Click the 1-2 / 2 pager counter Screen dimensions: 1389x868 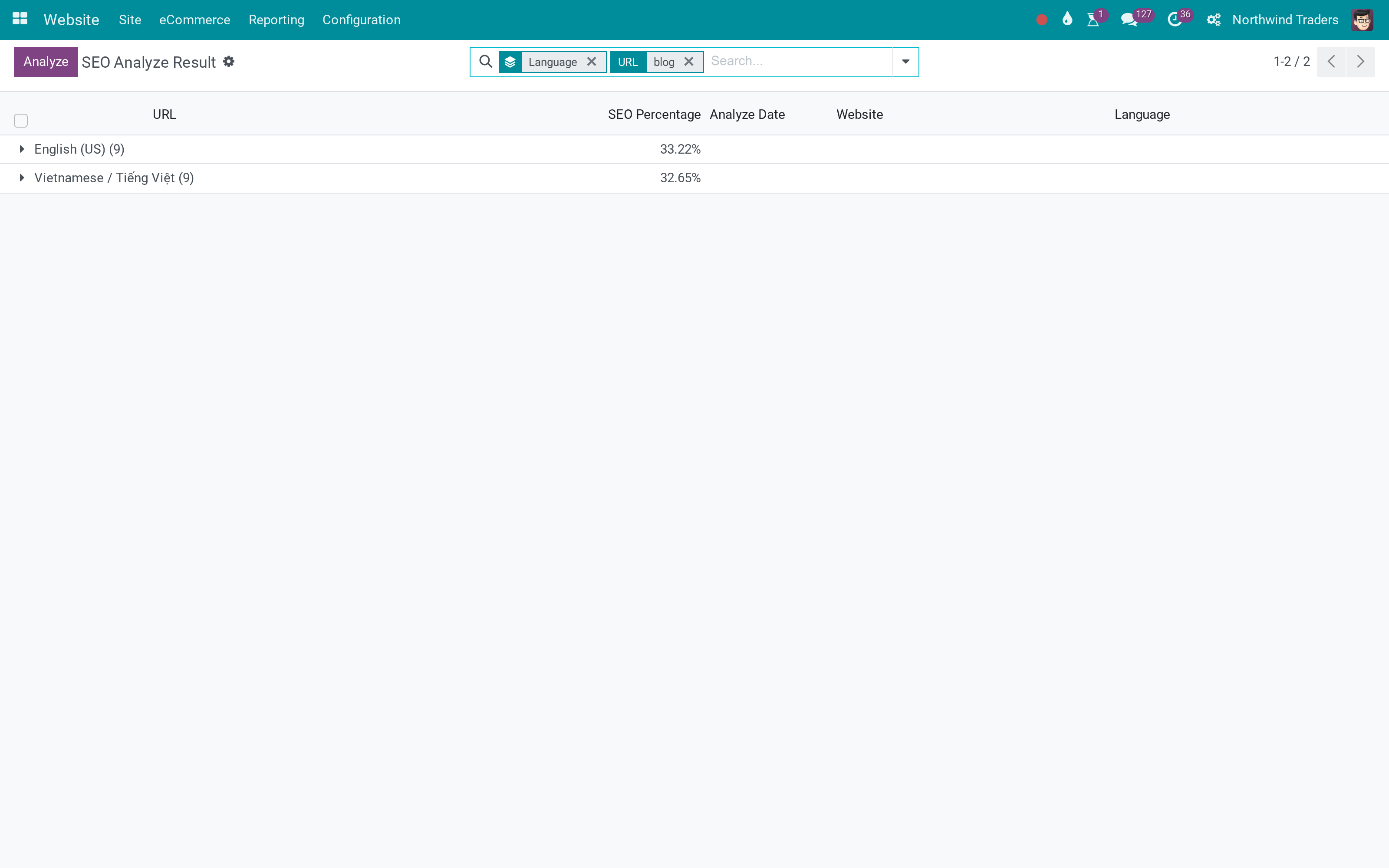[1291, 62]
